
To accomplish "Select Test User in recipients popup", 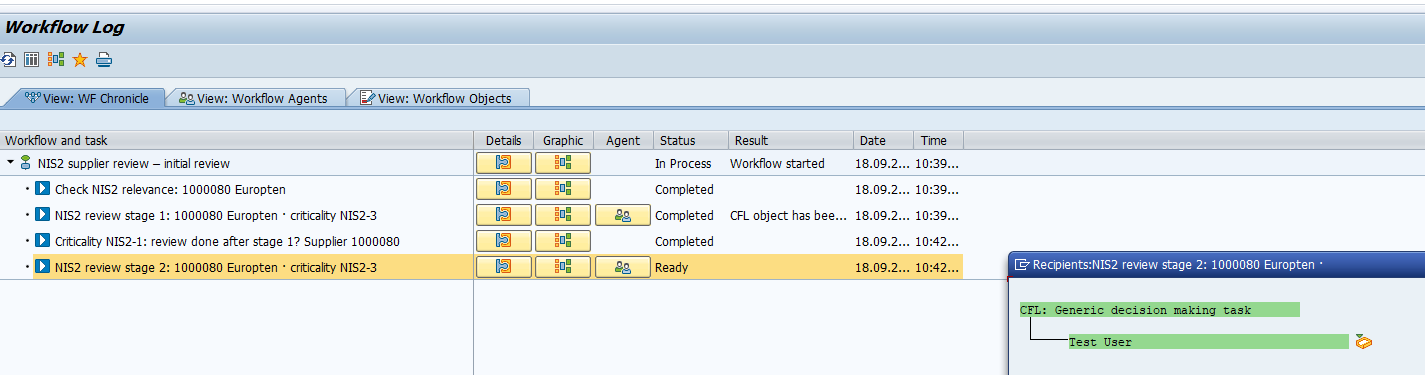I will tap(1208, 342).
